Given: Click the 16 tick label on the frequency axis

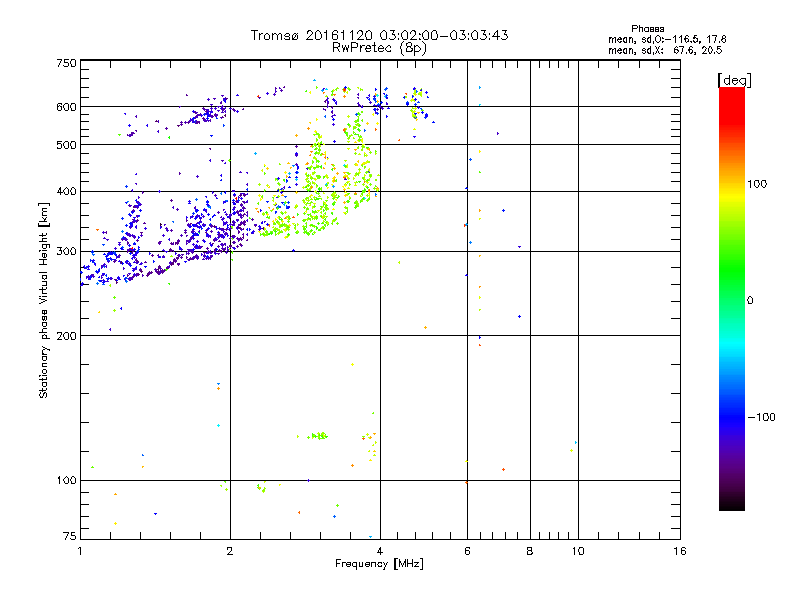Looking at the screenshot, I should coord(680,551).
